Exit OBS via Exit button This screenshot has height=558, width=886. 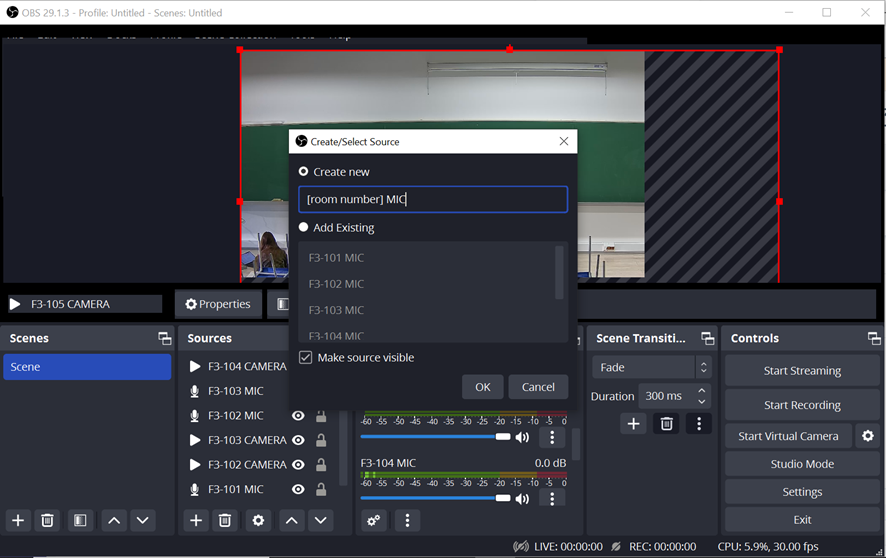802,520
